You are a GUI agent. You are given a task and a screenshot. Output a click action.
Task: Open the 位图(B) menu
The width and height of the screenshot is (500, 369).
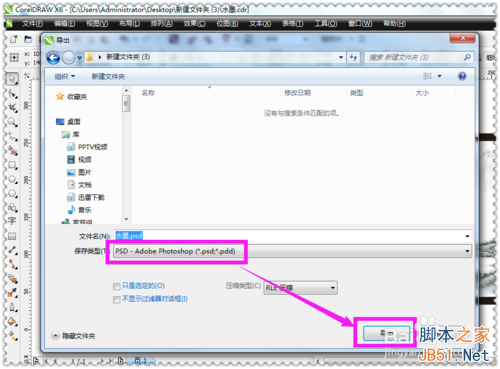coord(227,24)
